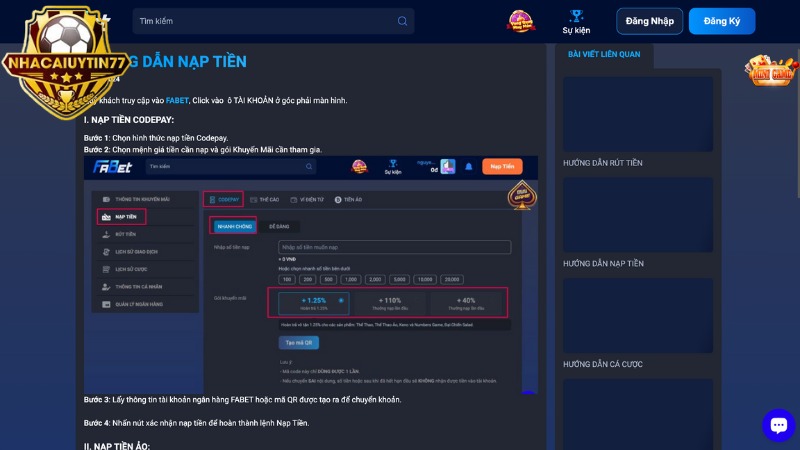Choose the 5,000 quick amount chip
800x450 pixels.
coord(399,280)
